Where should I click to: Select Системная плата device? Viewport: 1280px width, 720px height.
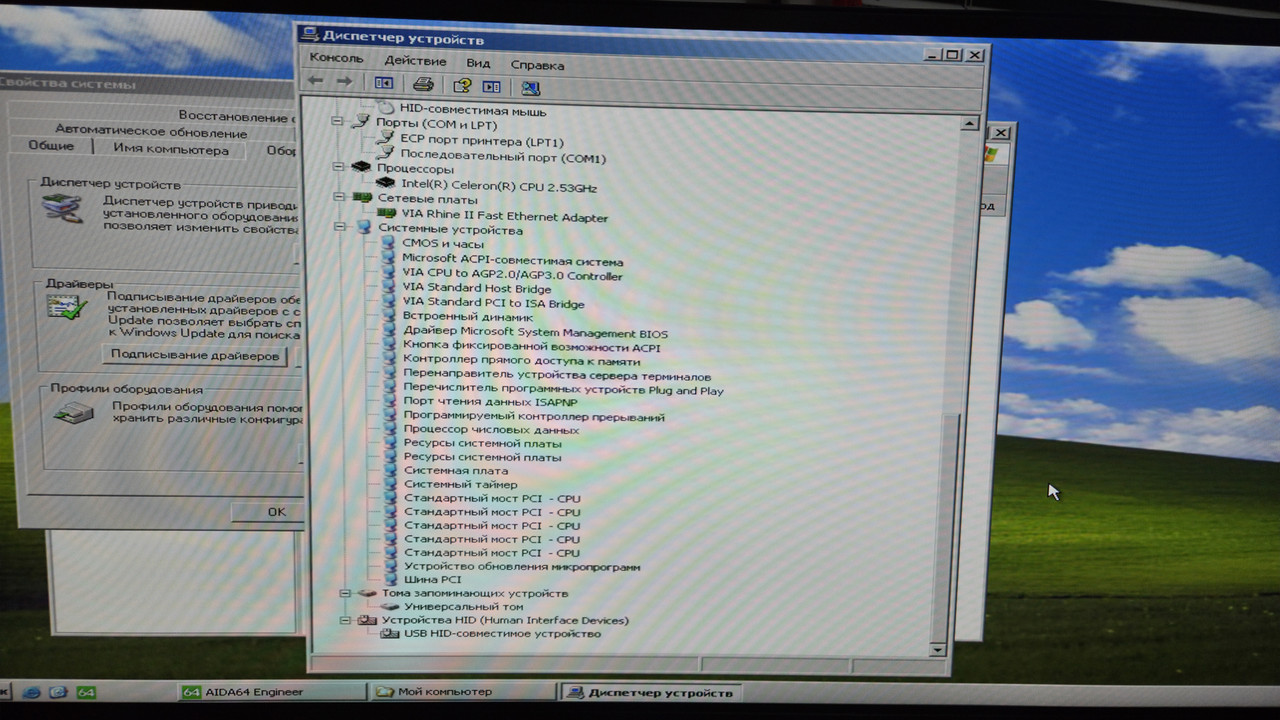tap(456, 470)
